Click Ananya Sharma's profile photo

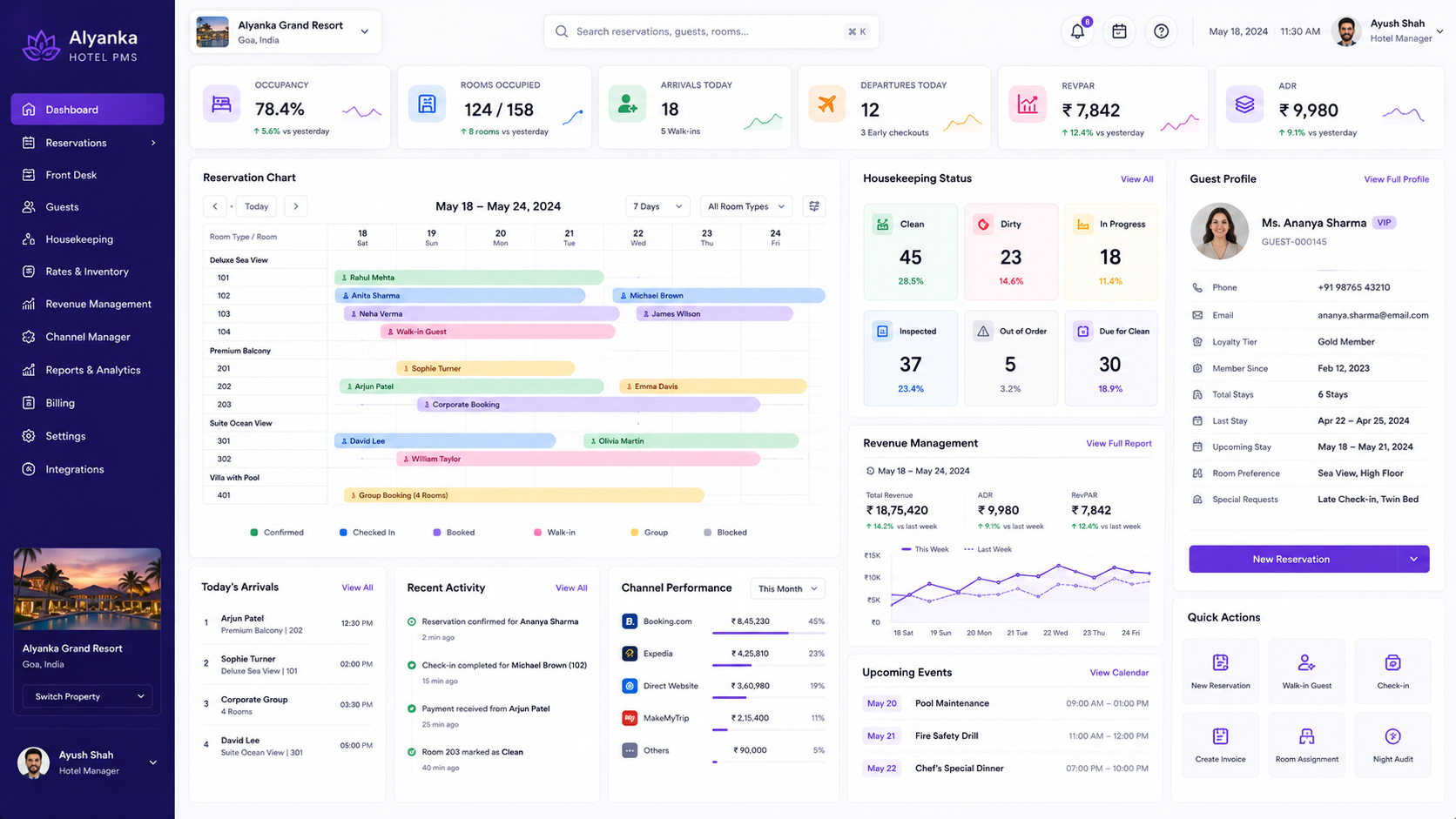1219,232
